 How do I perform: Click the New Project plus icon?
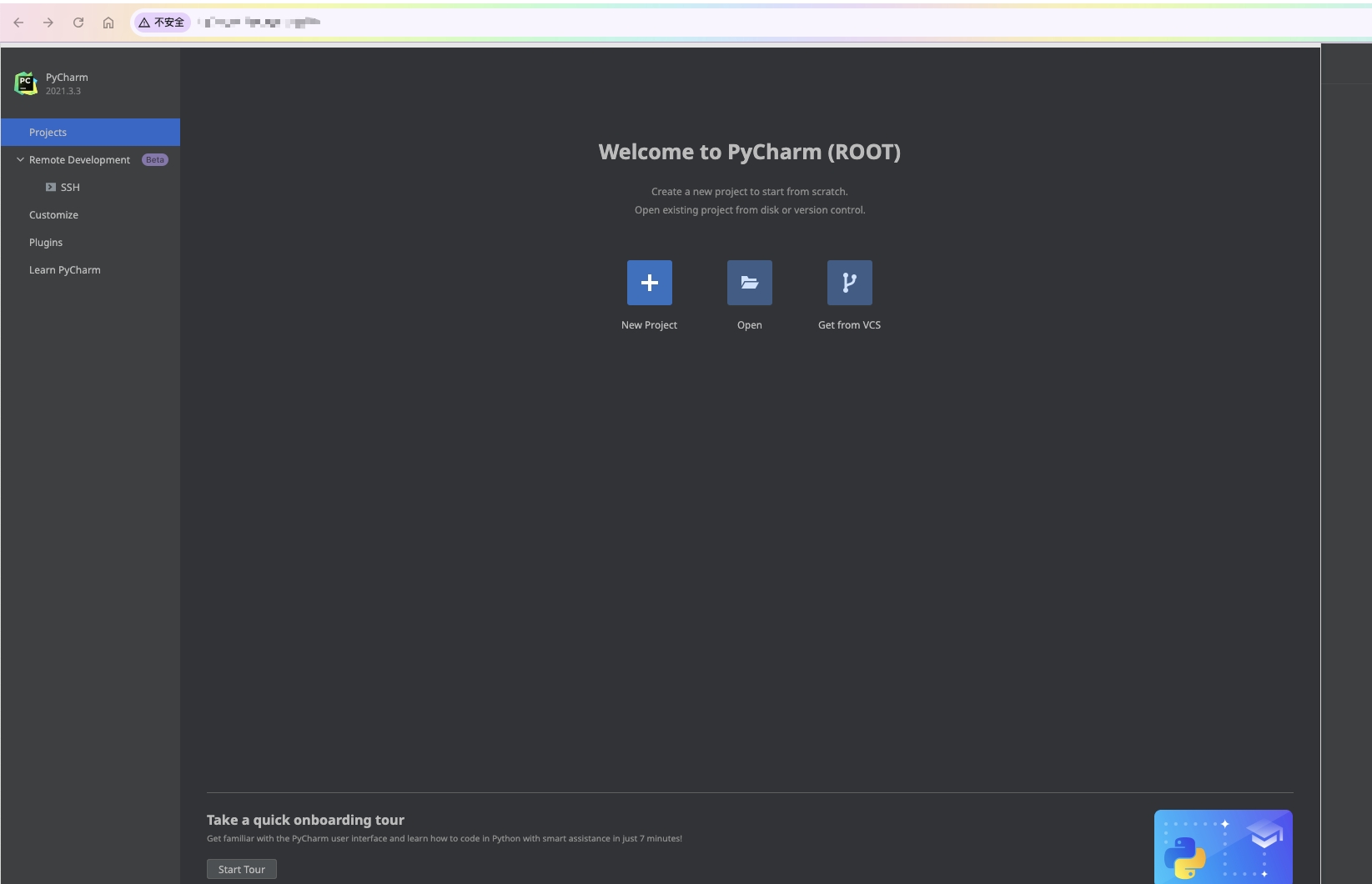pyautogui.click(x=649, y=283)
